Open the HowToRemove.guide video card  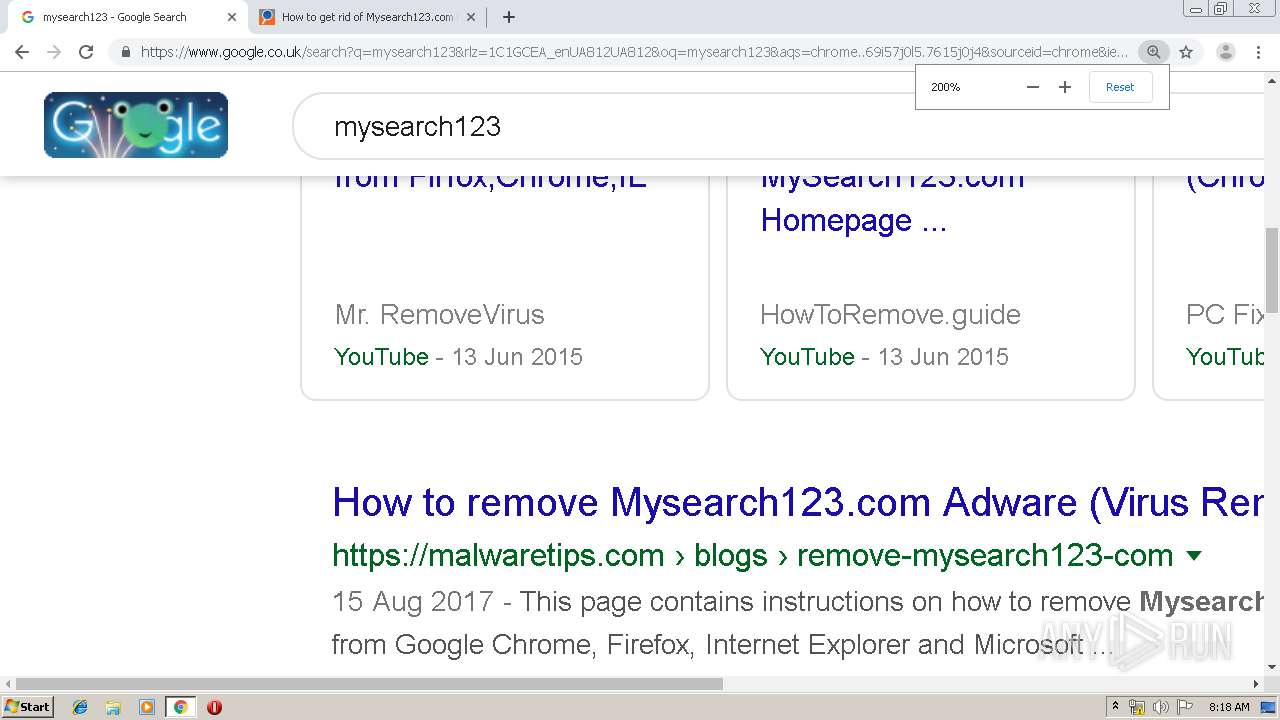[x=931, y=288]
